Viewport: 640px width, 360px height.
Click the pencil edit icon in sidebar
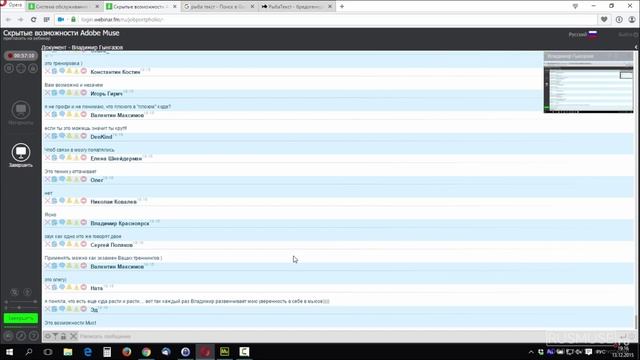pos(21,336)
